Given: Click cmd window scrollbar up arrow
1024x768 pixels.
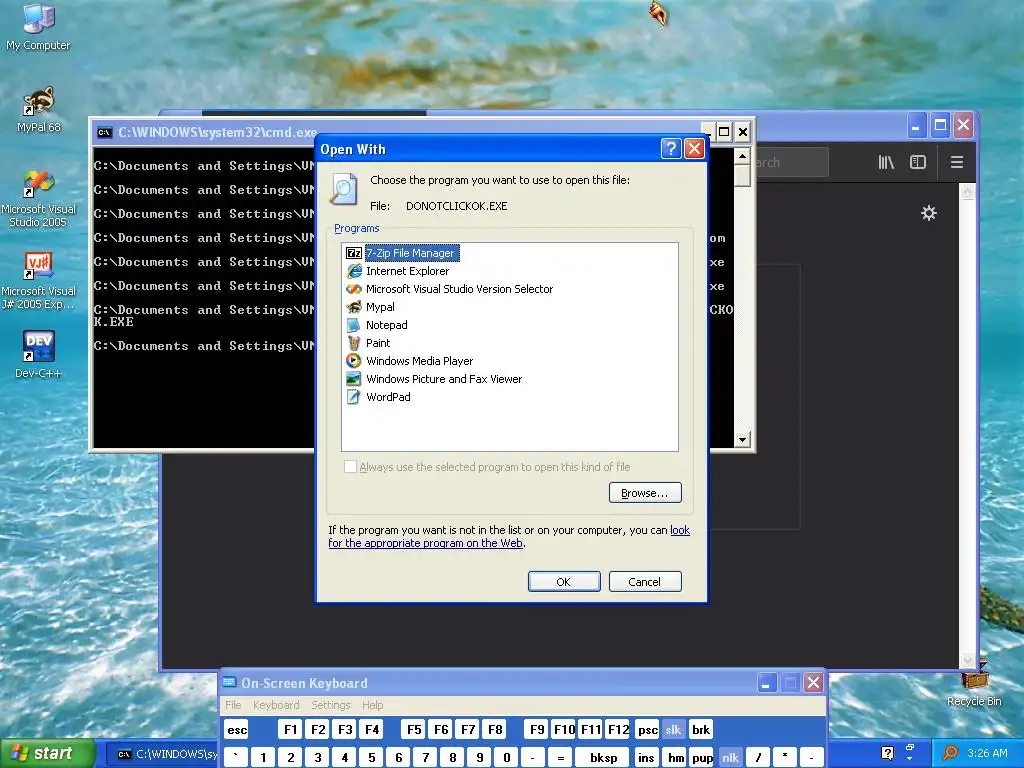Looking at the screenshot, I should point(741,156).
